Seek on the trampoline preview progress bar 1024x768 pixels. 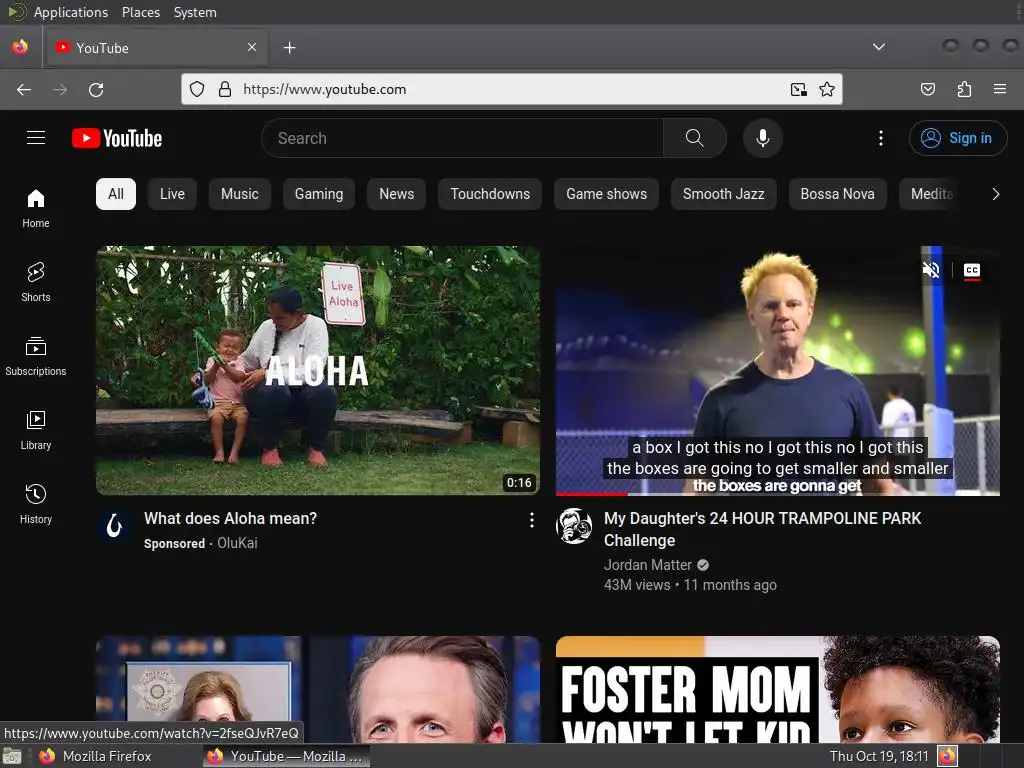[777, 494]
